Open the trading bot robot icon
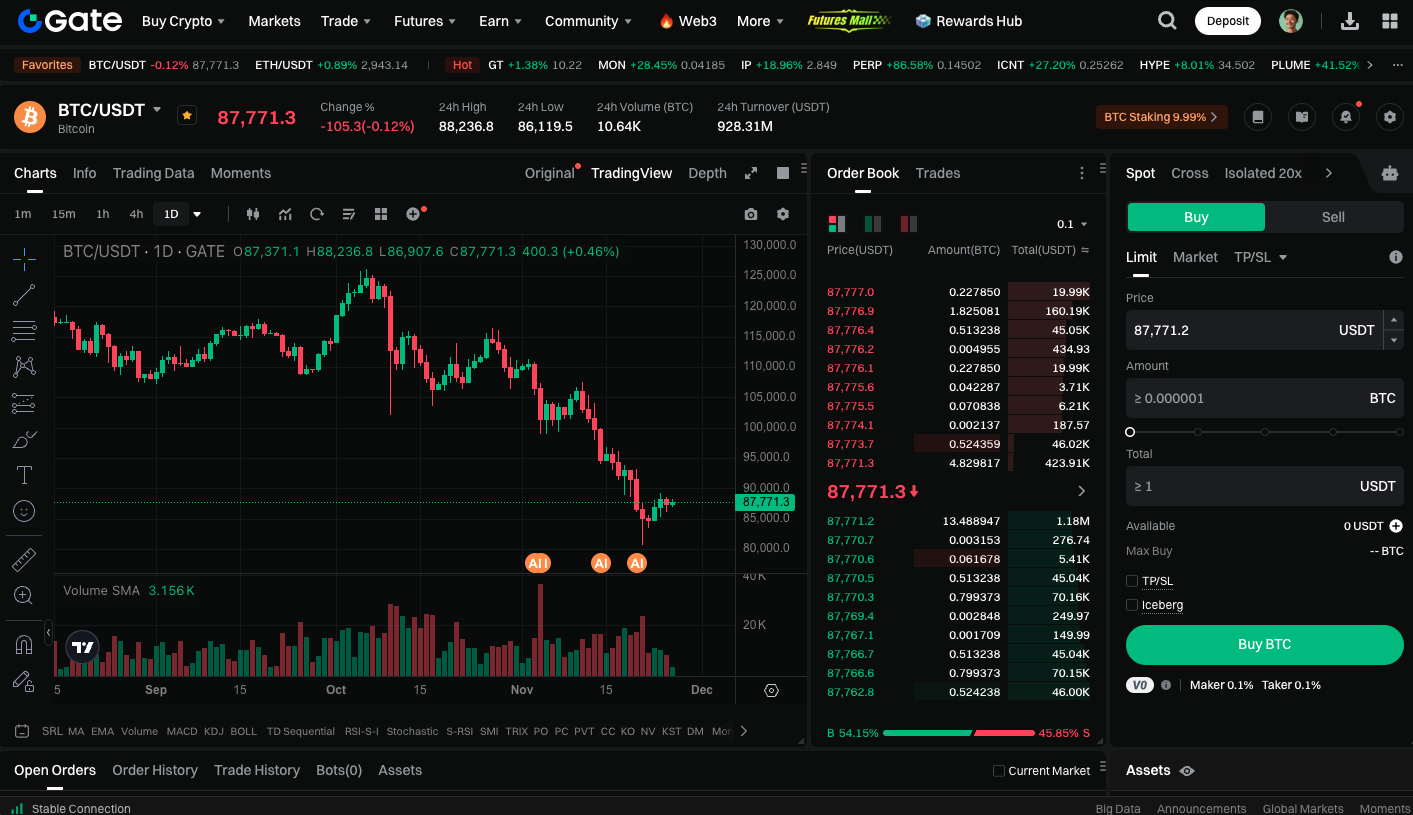1413x815 pixels. click(1389, 173)
